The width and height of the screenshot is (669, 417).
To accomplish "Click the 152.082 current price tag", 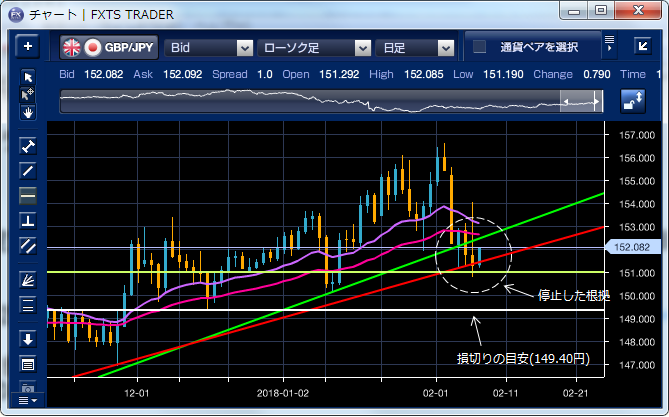I will (632, 247).
